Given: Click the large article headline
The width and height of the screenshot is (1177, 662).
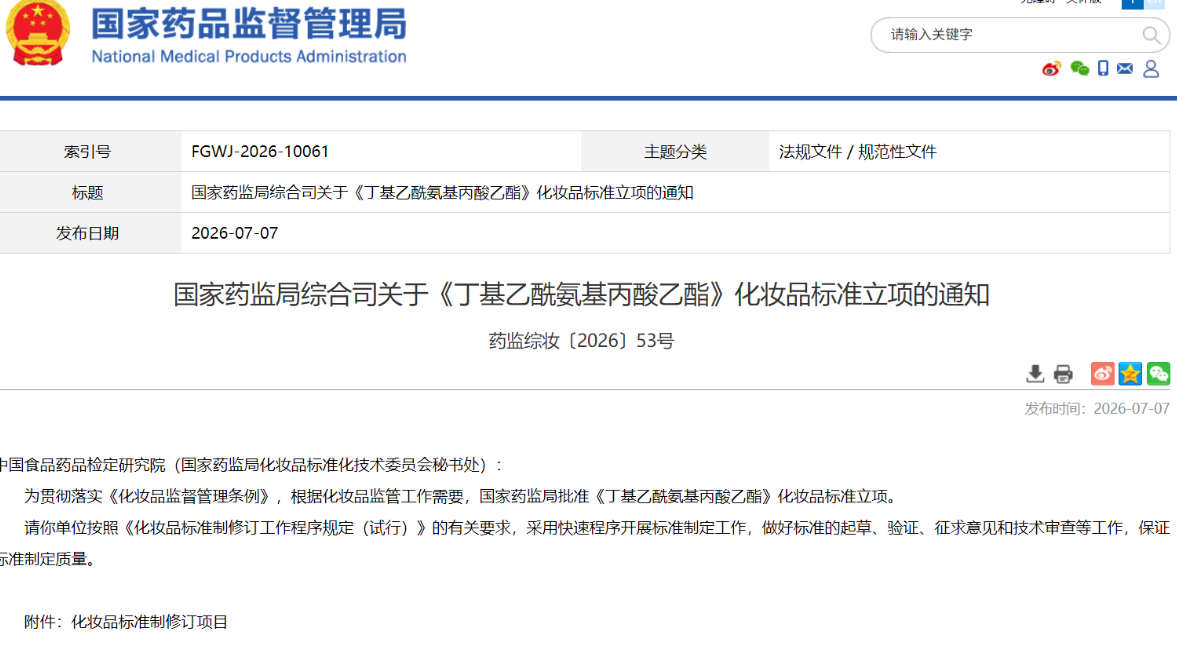Looking at the screenshot, I should 582,294.
